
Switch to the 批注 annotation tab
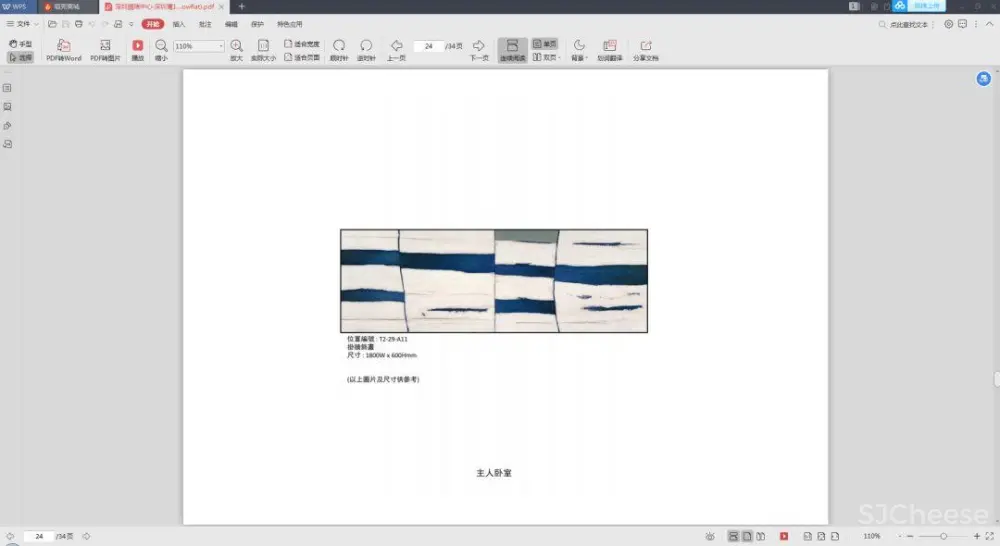205,23
